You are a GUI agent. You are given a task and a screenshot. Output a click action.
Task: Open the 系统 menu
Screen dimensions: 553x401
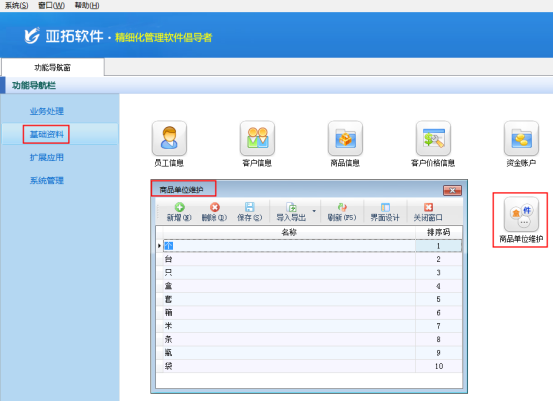(16, 5)
